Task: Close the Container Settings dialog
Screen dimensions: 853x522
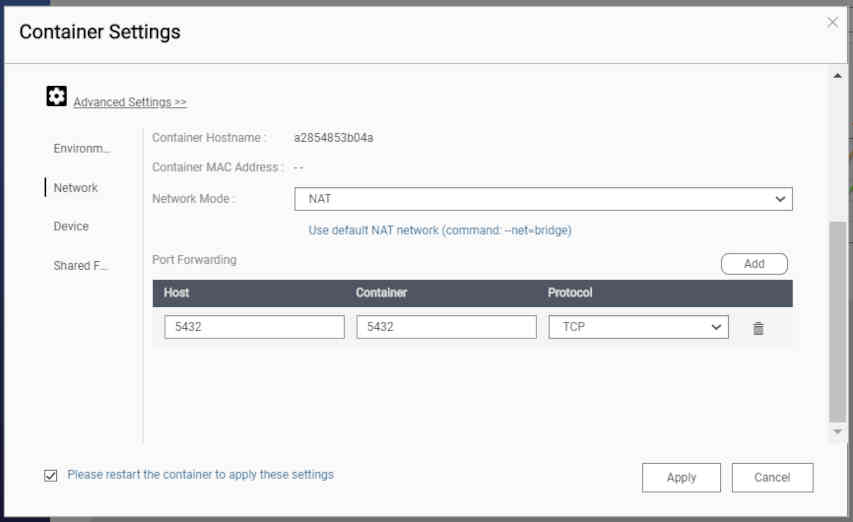Action: click(832, 22)
